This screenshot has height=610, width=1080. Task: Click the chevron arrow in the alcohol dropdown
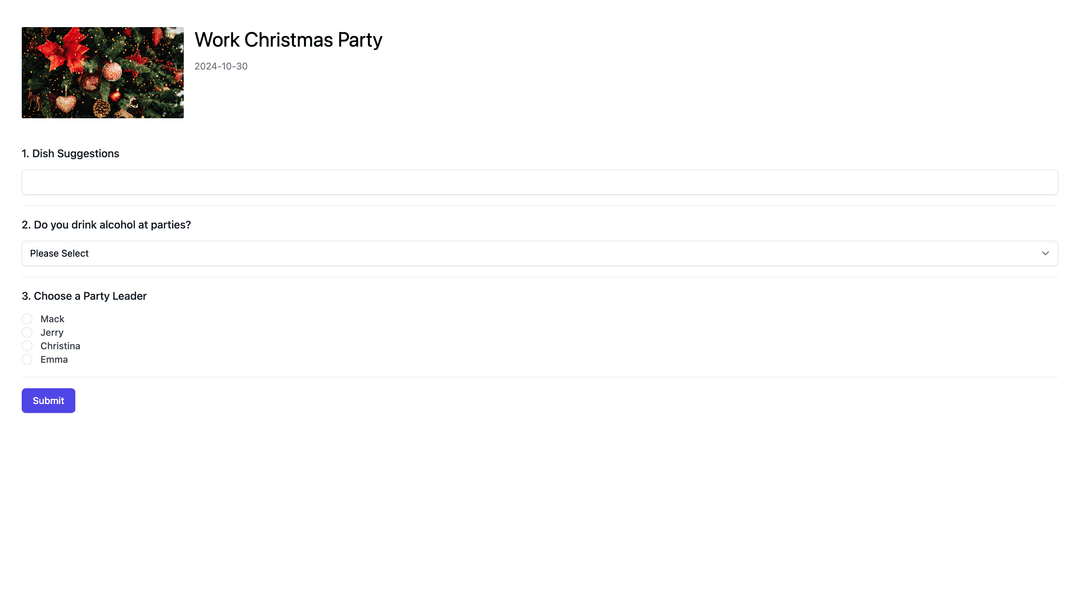[1045, 253]
